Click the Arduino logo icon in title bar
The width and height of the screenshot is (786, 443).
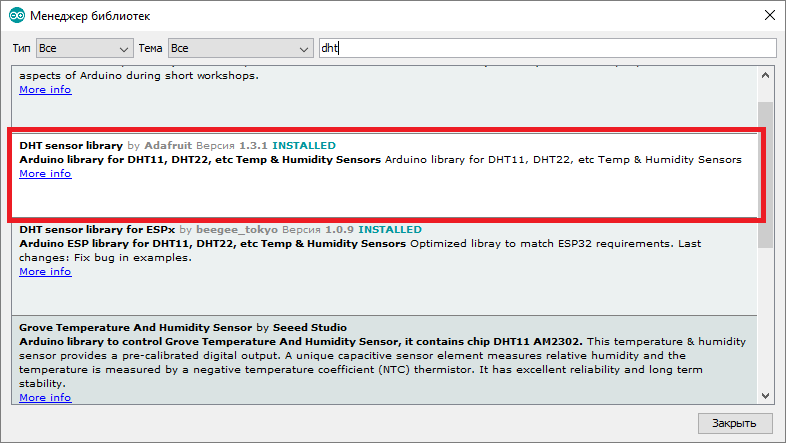click(x=17, y=16)
